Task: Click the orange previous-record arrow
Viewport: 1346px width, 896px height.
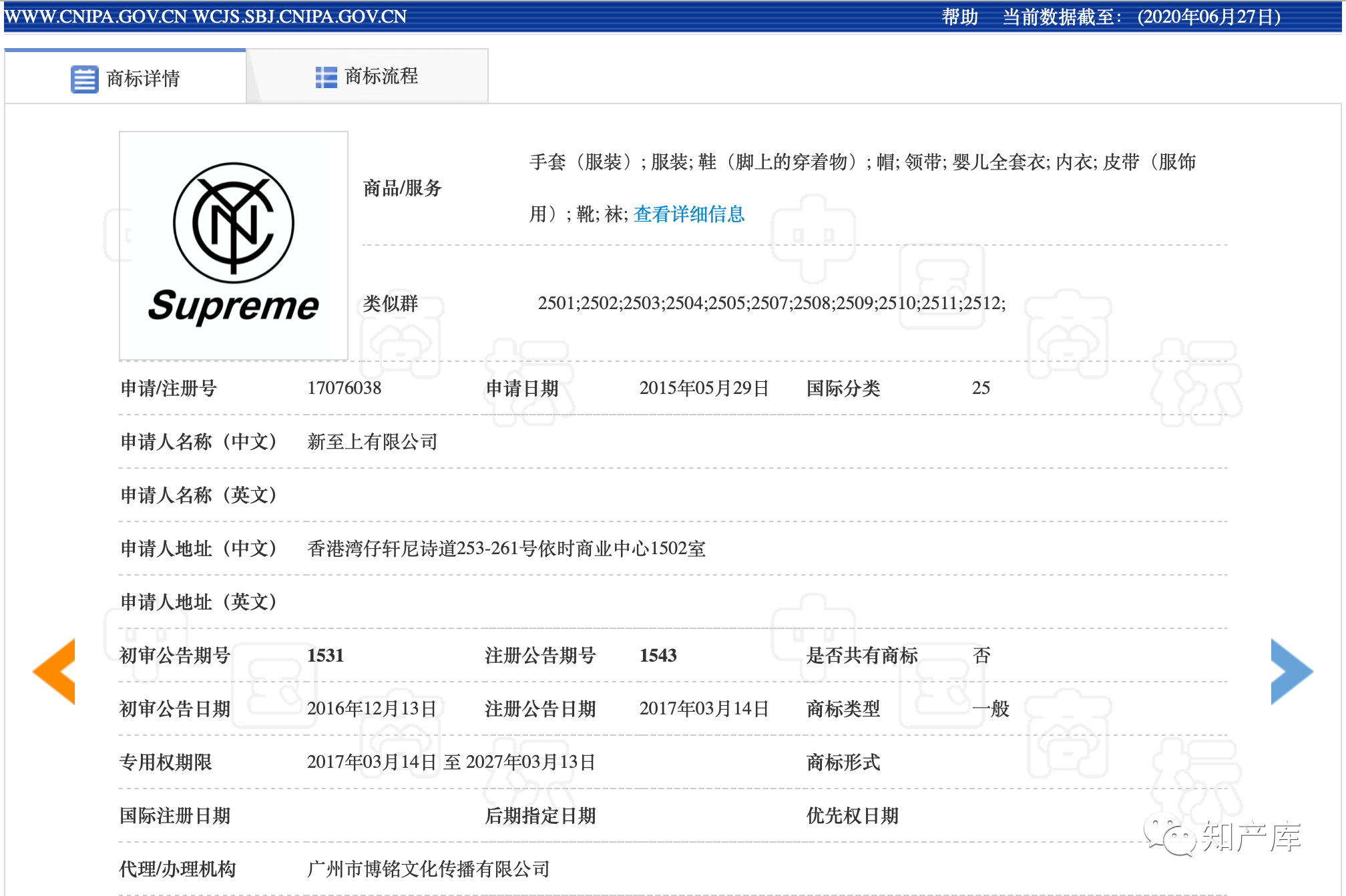Action: click(55, 671)
